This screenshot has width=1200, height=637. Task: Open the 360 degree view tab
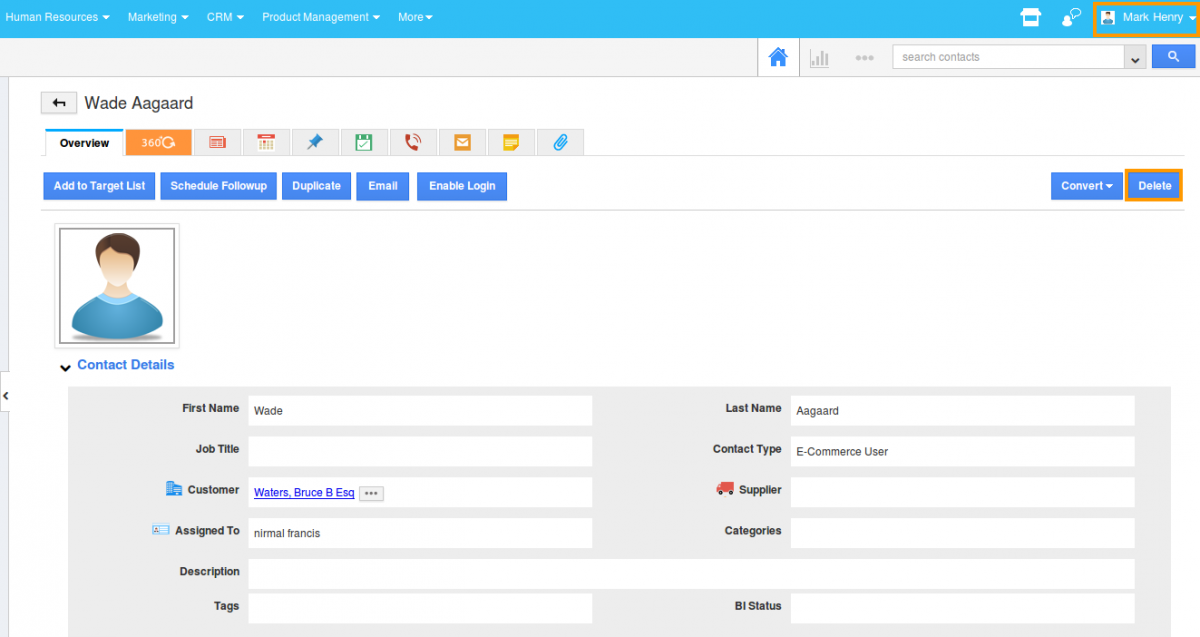[158, 143]
